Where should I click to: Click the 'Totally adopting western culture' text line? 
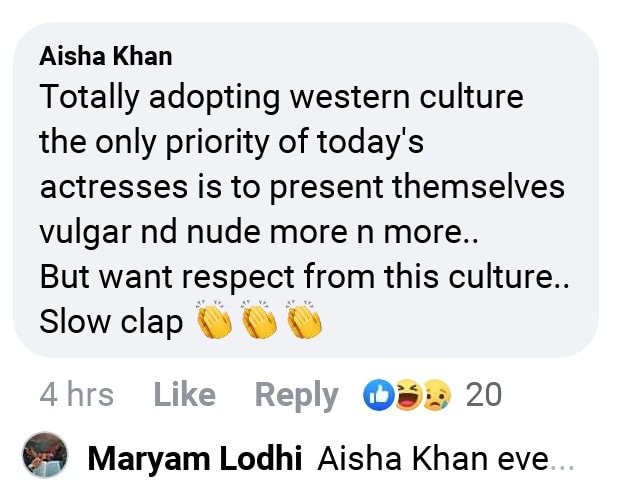point(282,98)
